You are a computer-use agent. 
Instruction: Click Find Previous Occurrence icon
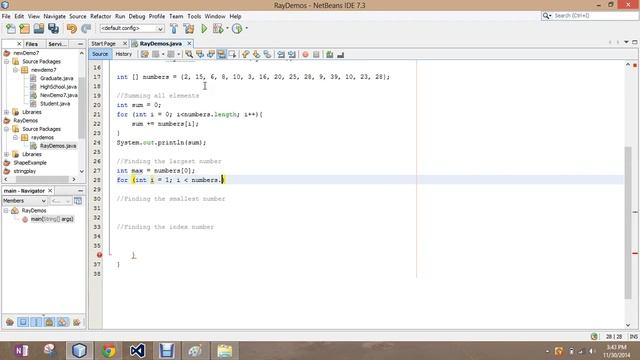point(200,54)
